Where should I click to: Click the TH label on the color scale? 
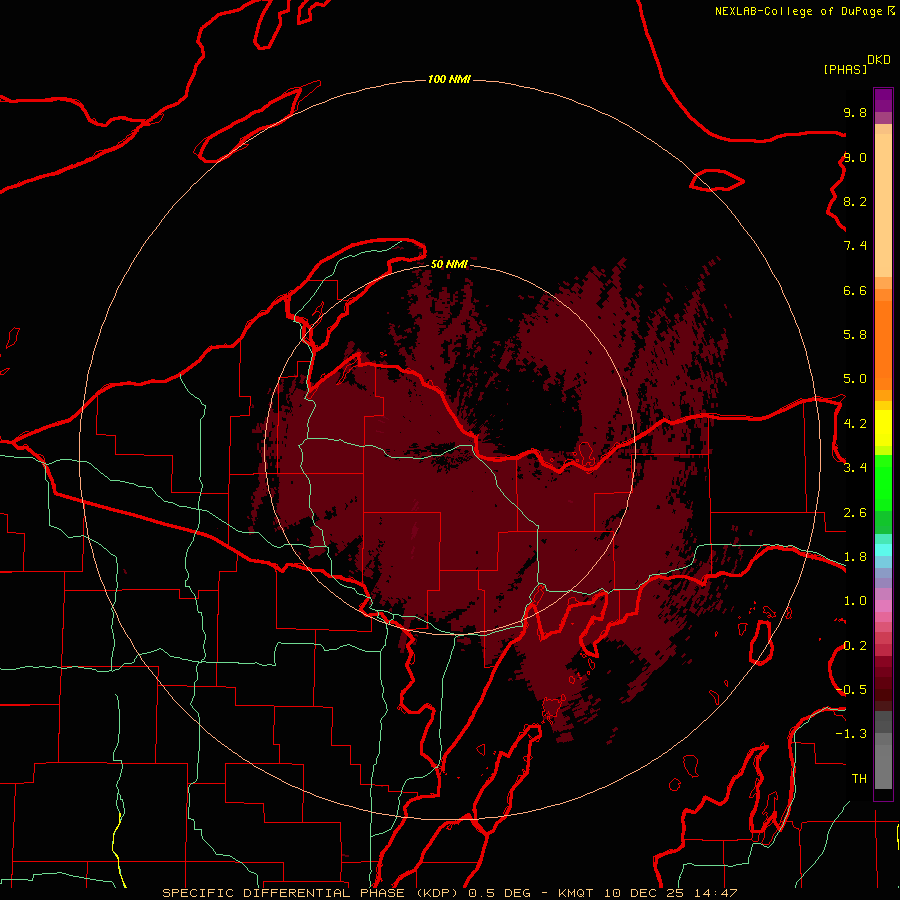[859, 779]
